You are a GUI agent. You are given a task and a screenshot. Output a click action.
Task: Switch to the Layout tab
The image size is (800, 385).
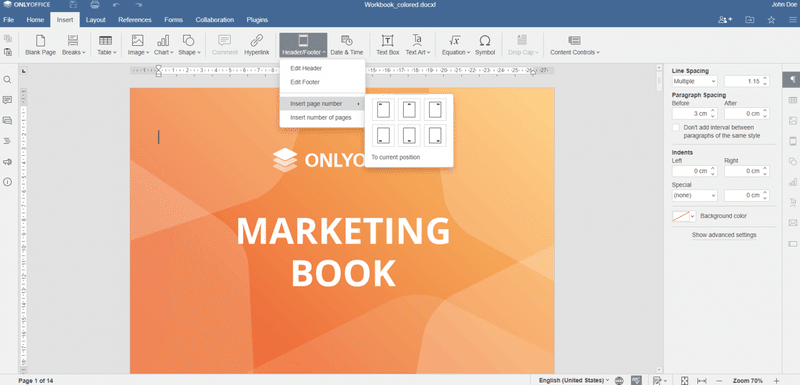coord(95,20)
